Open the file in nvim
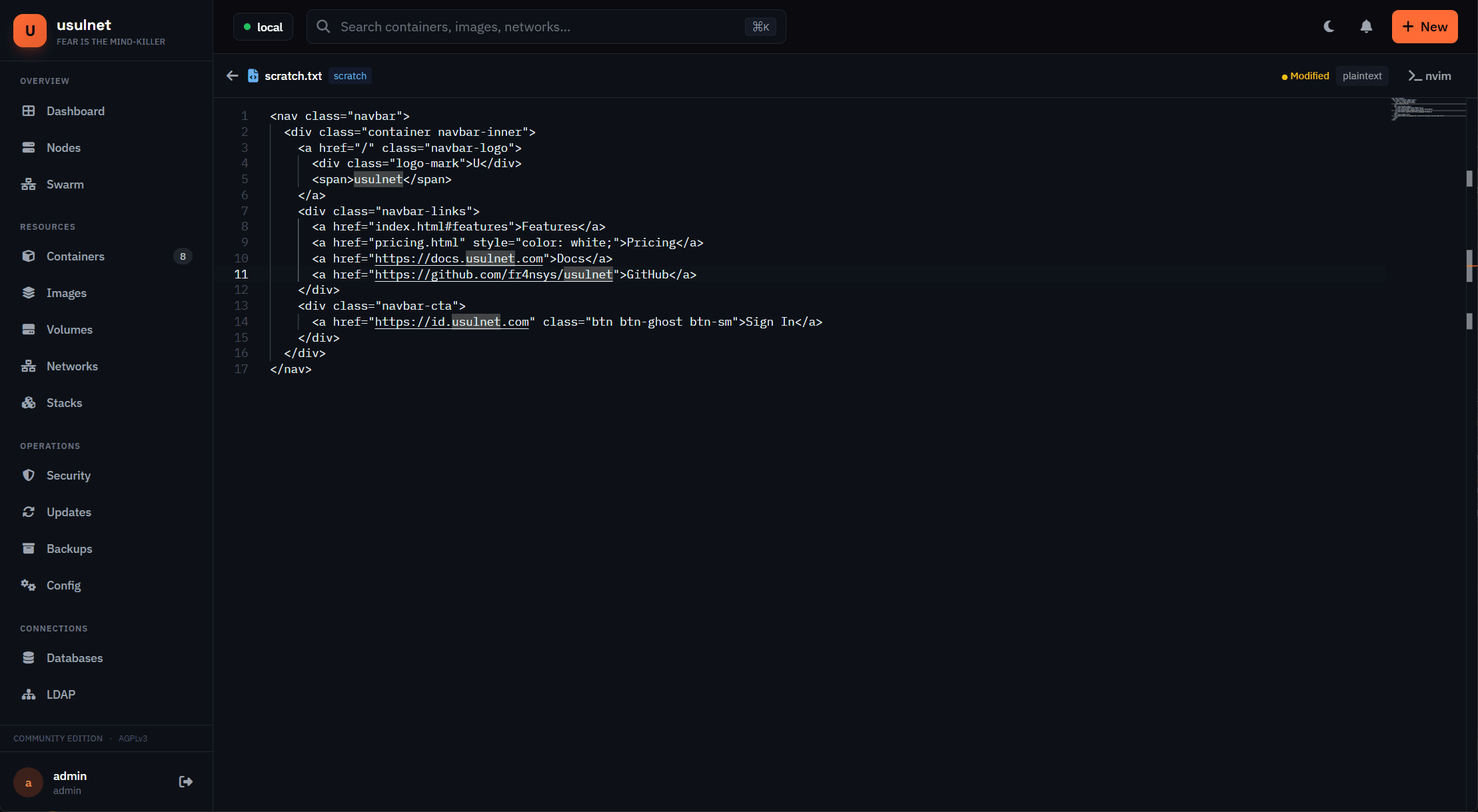The height and width of the screenshot is (812, 1478). point(1429,76)
